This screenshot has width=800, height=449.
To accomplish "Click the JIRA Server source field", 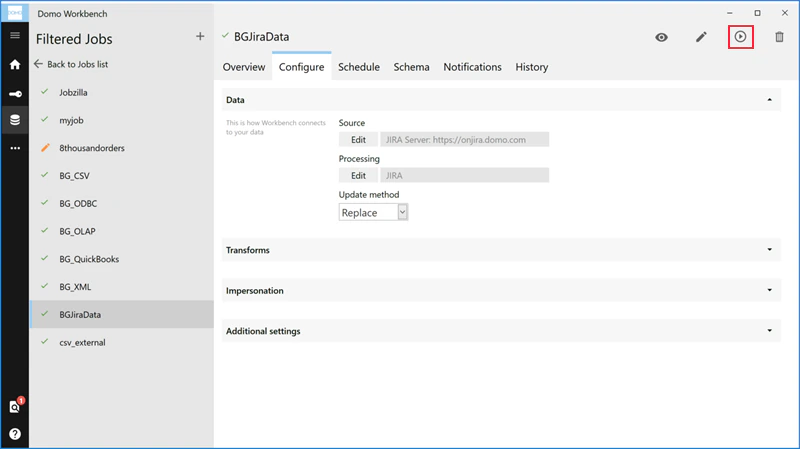I will 464,139.
